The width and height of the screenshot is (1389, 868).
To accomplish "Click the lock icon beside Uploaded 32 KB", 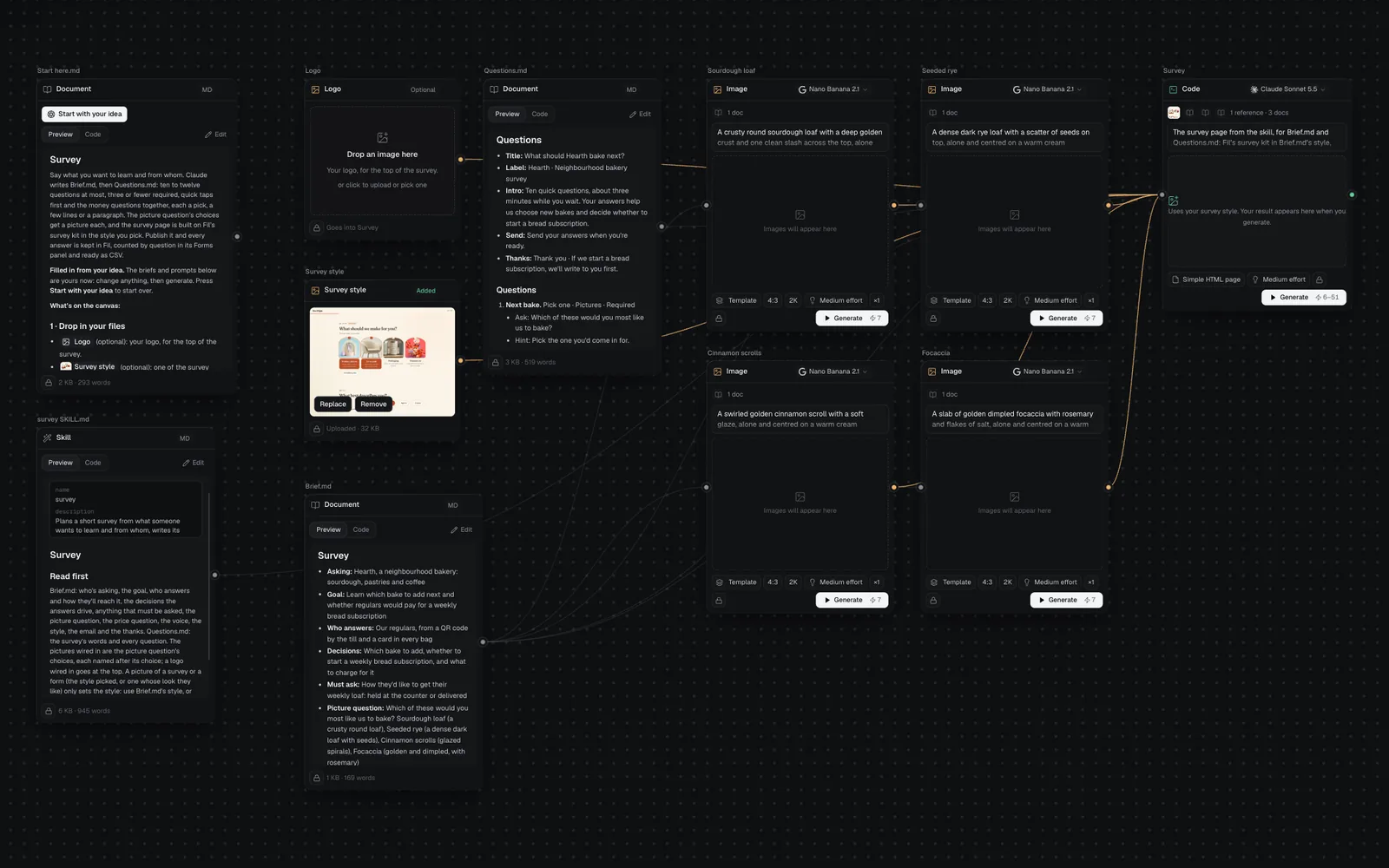I will (317, 428).
